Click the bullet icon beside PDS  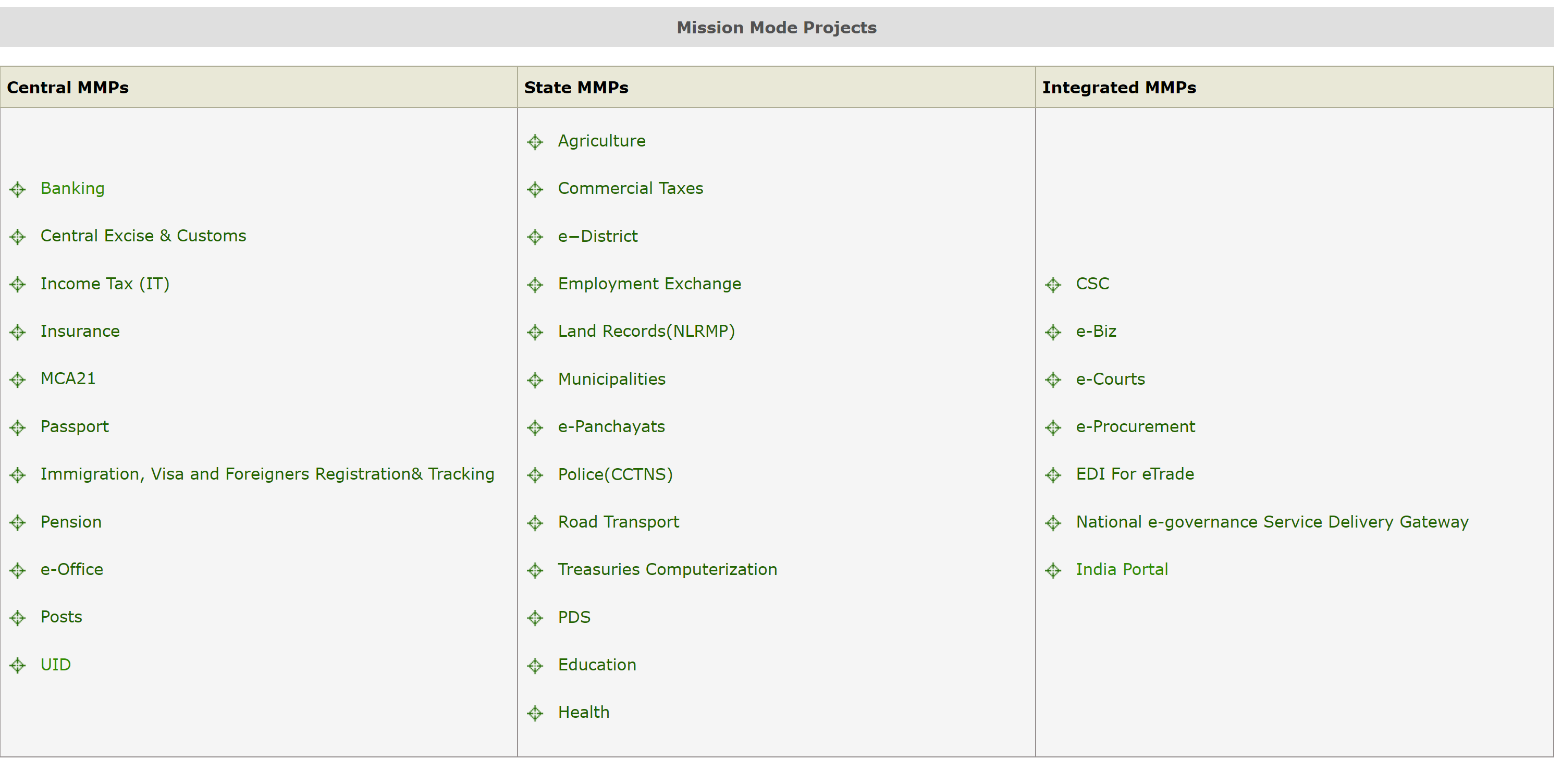(535, 618)
